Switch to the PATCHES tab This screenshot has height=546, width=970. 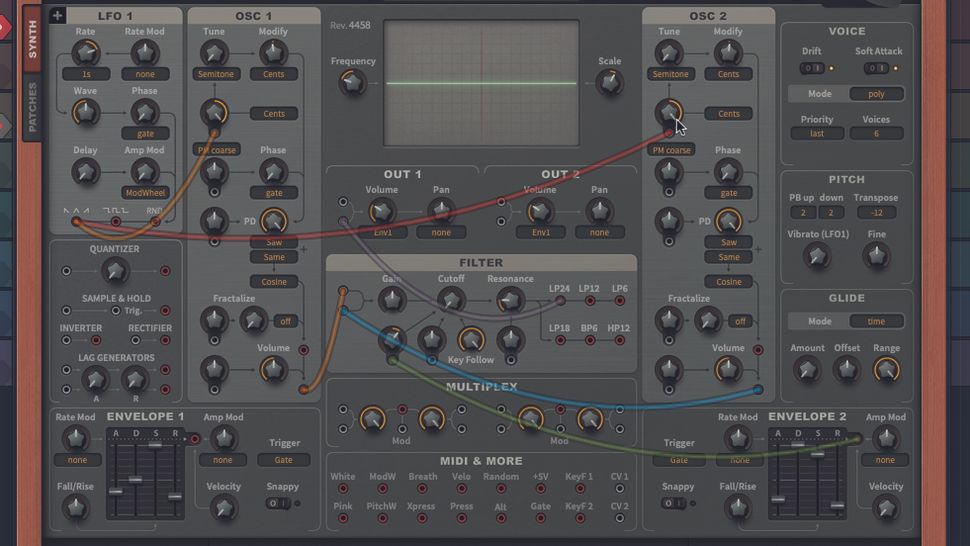pos(32,106)
